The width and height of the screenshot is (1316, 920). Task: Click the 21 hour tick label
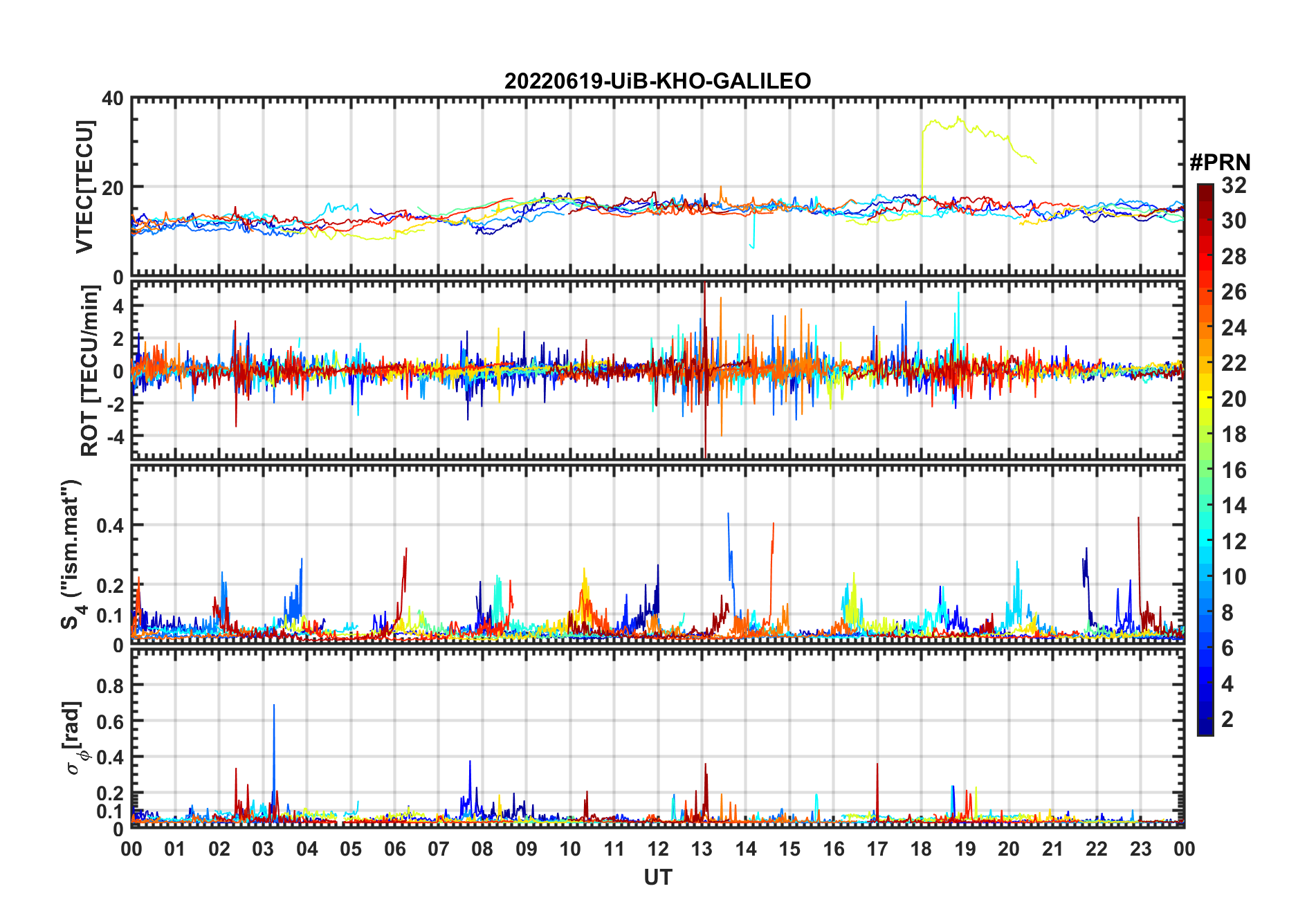(x=1053, y=849)
